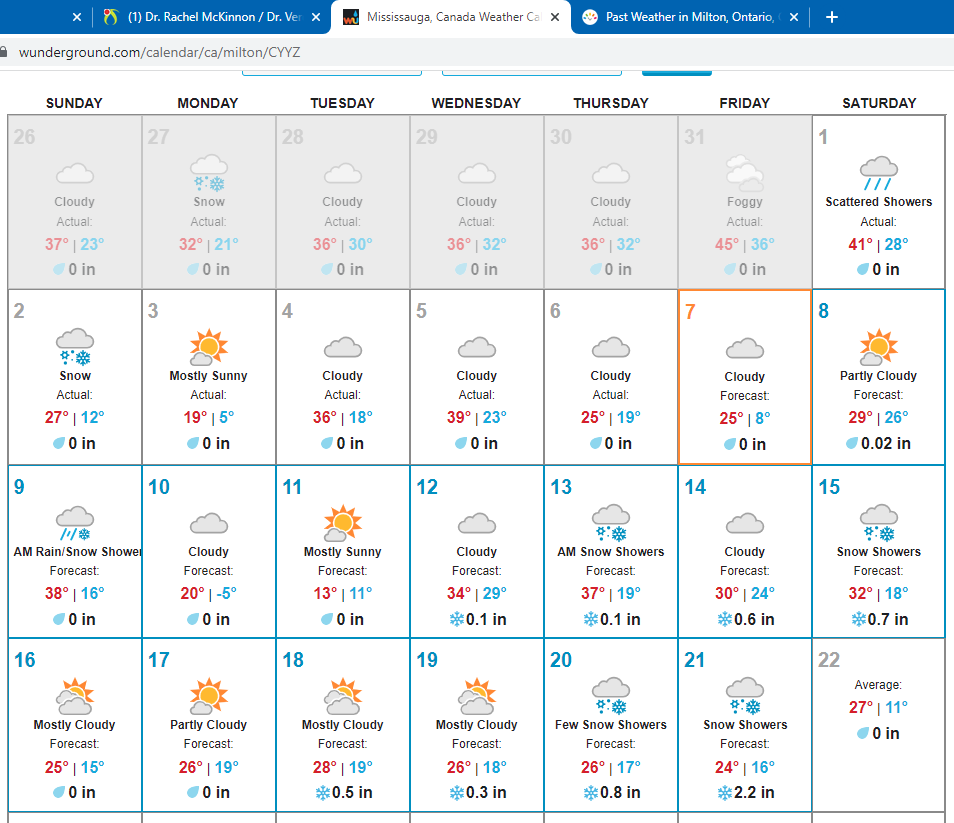Image resolution: width=954 pixels, height=823 pixels.
Task: Click the Partly Cloudy icon on day 8
Action: pos(879,347)
